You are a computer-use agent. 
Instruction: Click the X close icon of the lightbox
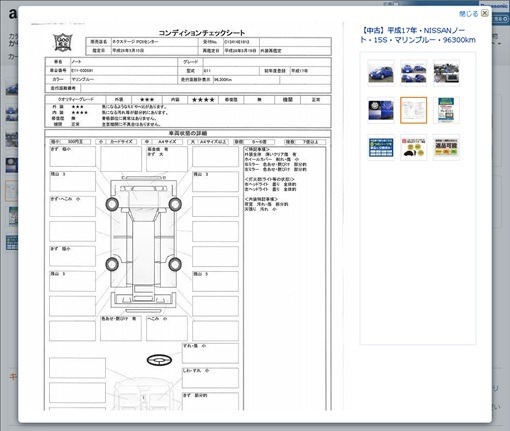tap(485, 13)
